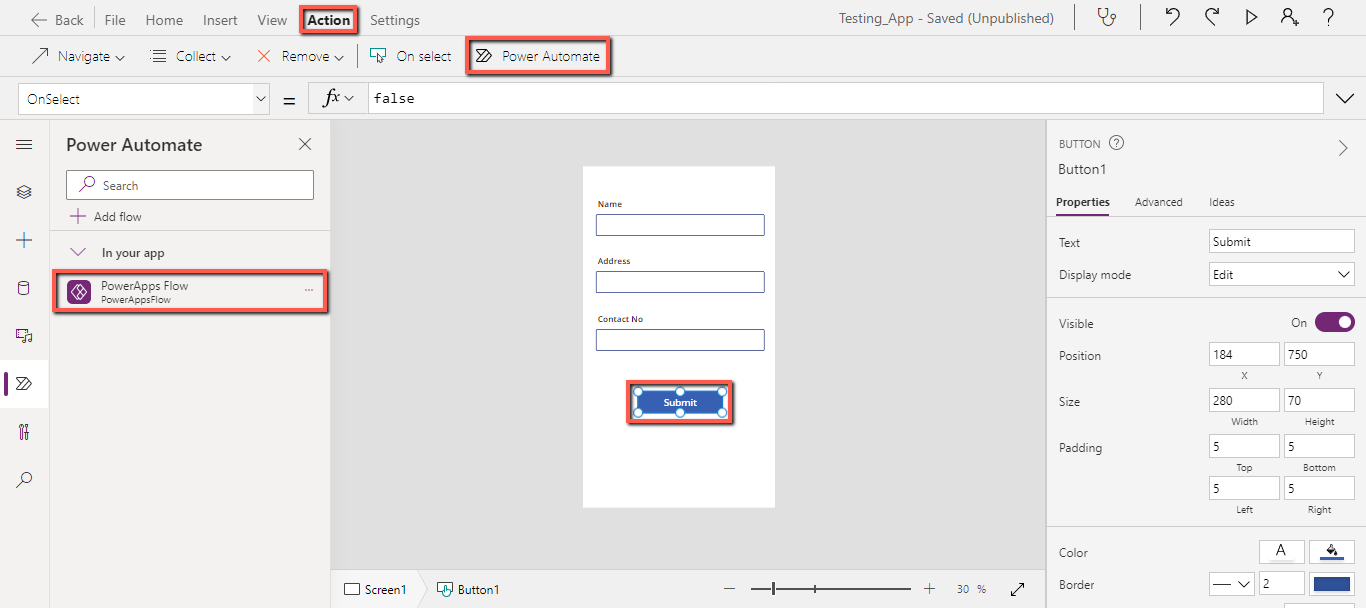Open Media icon in left rail
1366x608 pixels.
24,336
